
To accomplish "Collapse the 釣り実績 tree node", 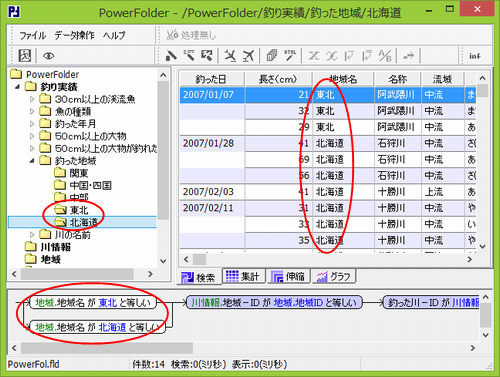I will 17,87.
